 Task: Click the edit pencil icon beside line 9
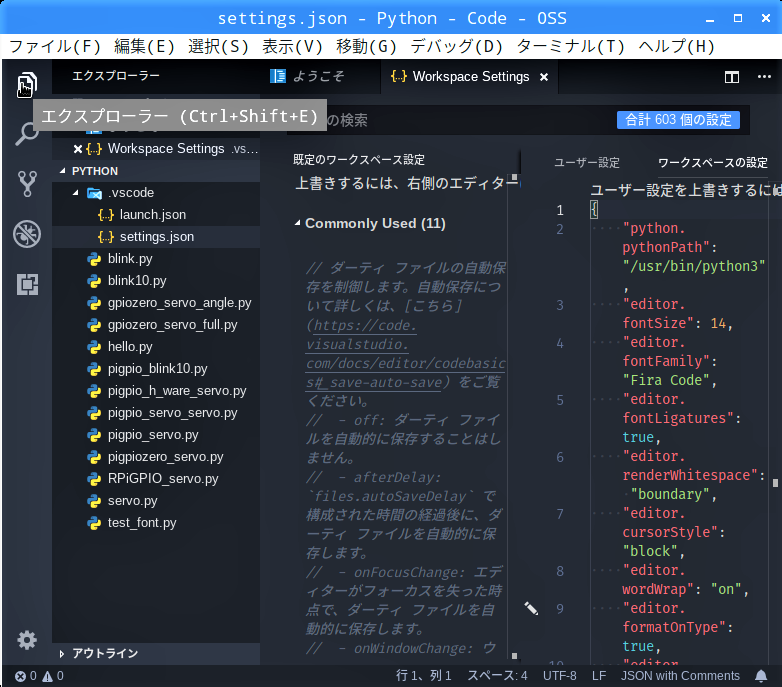531,608
